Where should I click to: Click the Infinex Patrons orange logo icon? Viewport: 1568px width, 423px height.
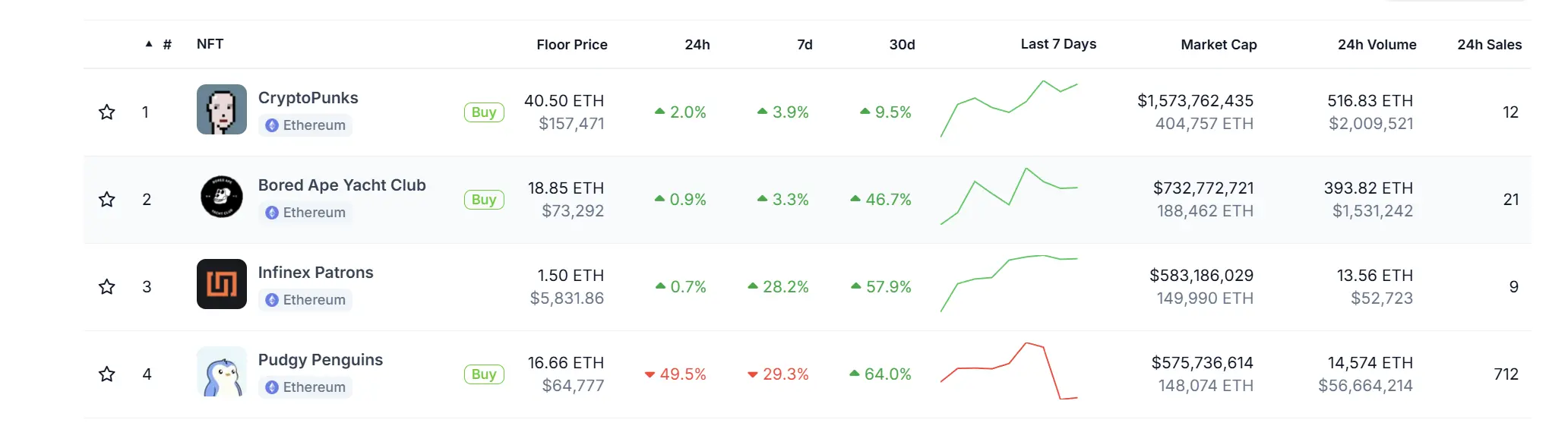pos(221,284)
